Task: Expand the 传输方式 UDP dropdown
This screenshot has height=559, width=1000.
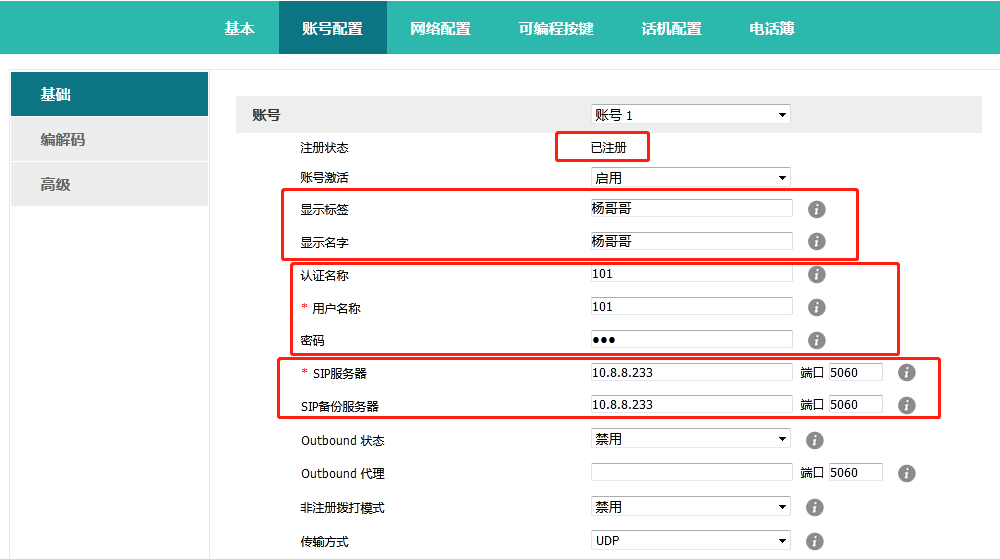Action: 690,540
